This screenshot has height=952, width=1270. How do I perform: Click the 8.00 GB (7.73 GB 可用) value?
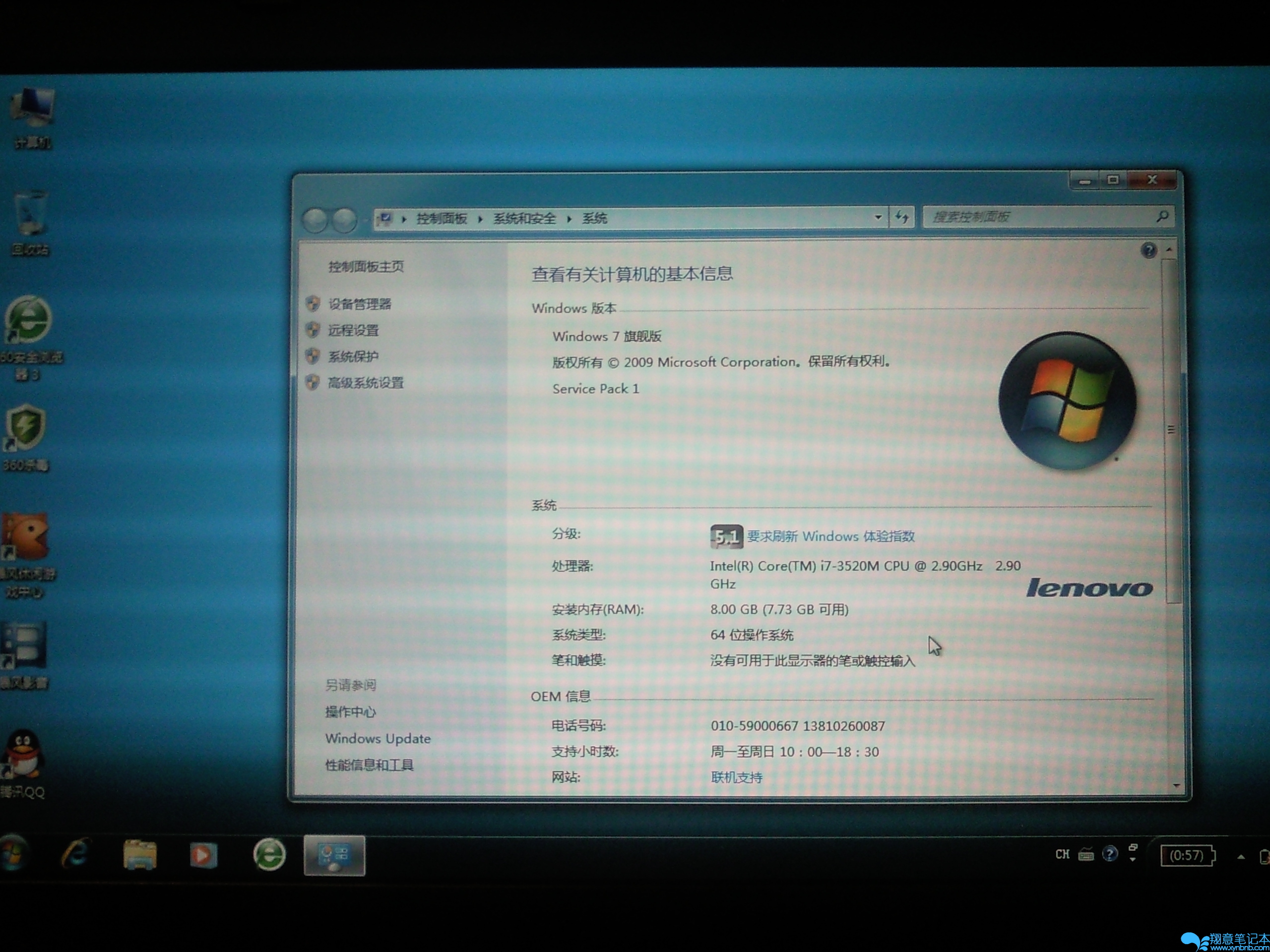click(x=779, y=609)
